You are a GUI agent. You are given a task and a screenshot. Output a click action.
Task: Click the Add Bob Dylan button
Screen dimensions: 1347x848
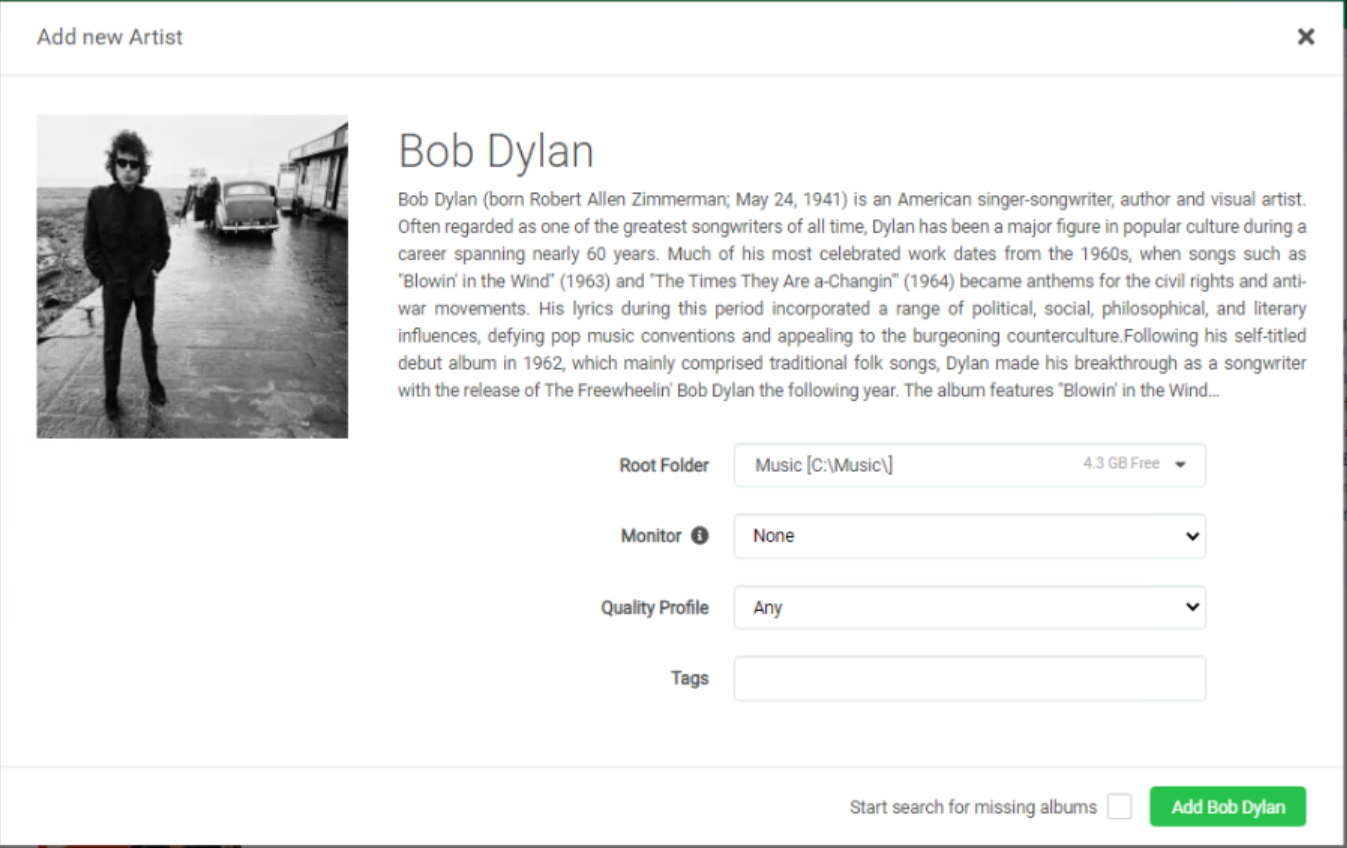[1228, 806]
